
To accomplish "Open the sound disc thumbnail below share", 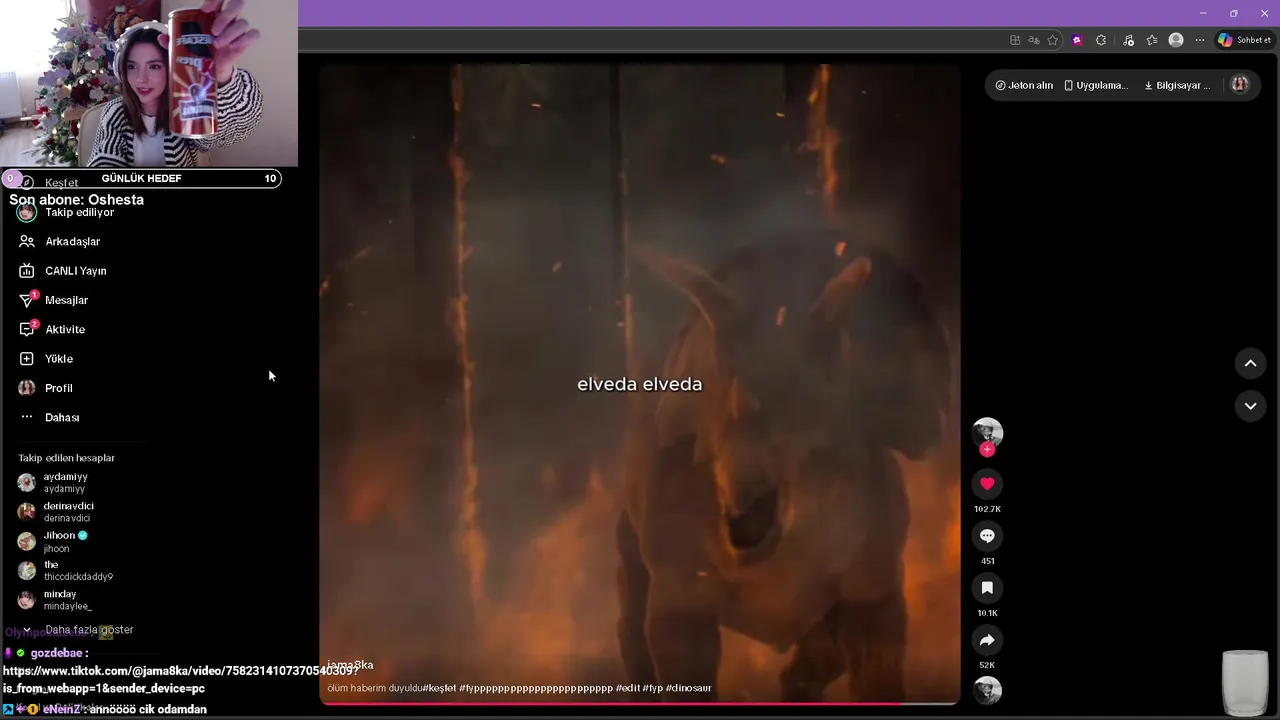I will [987, 690].
